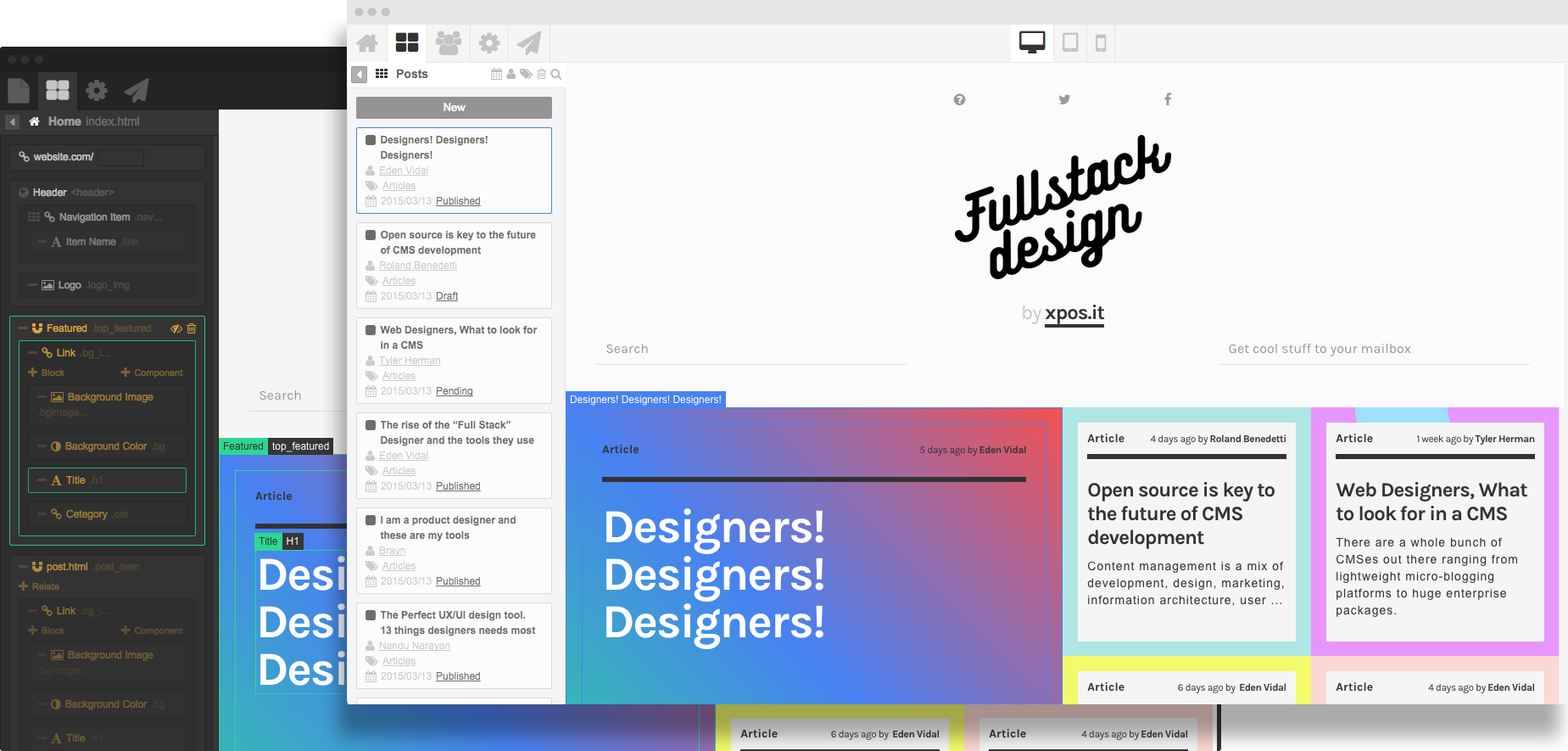Click the website.com/ URL input field
This screenshot has height=751, width=1568.
[120, 157]
